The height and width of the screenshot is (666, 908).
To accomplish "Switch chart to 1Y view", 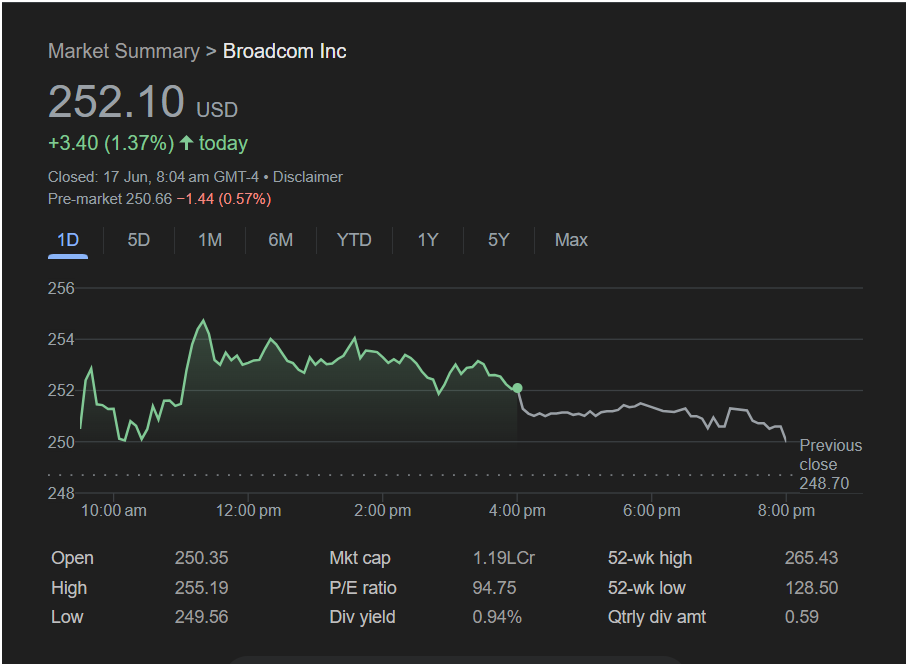I will 428,240.
